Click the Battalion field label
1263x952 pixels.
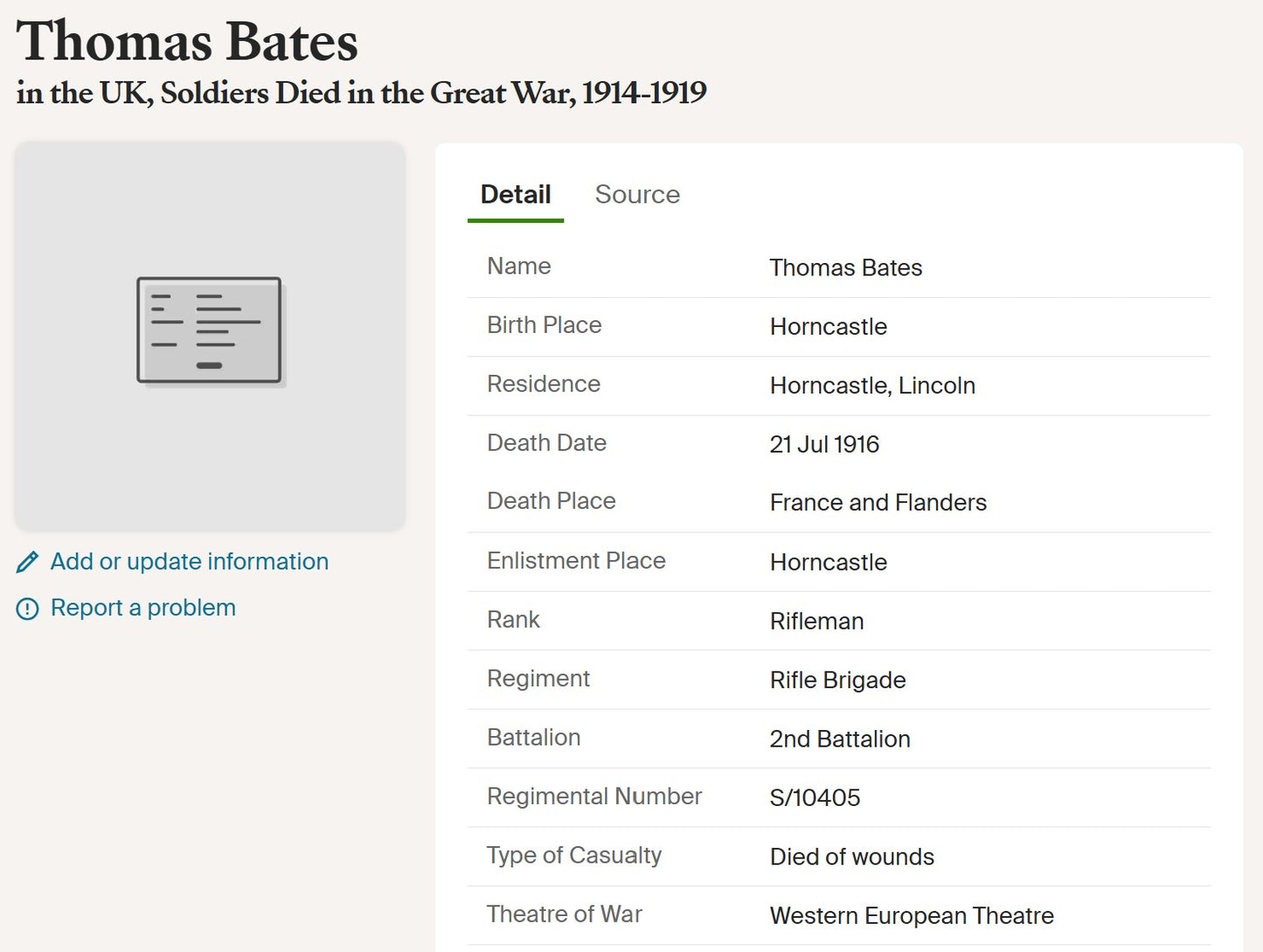[x=534, y=737]
